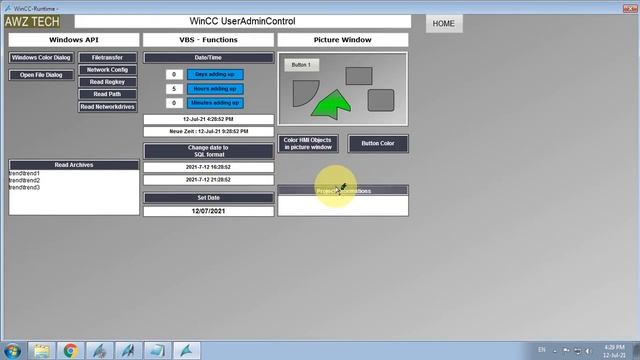Click the Windows API section header
Image resolution: width=640 pixels, height=360 pixels.
pos(74,40)
